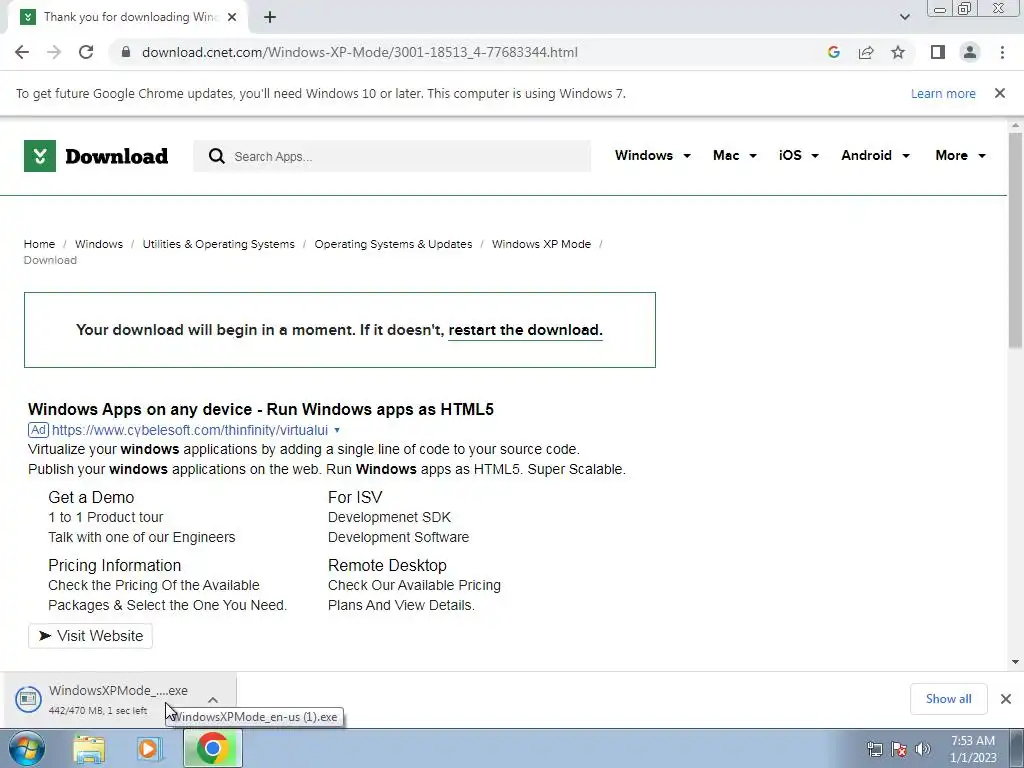Bookmark this page with the star icon
Image resolution: width=1024 pixels, height=768 pixels.
(898, 52)
